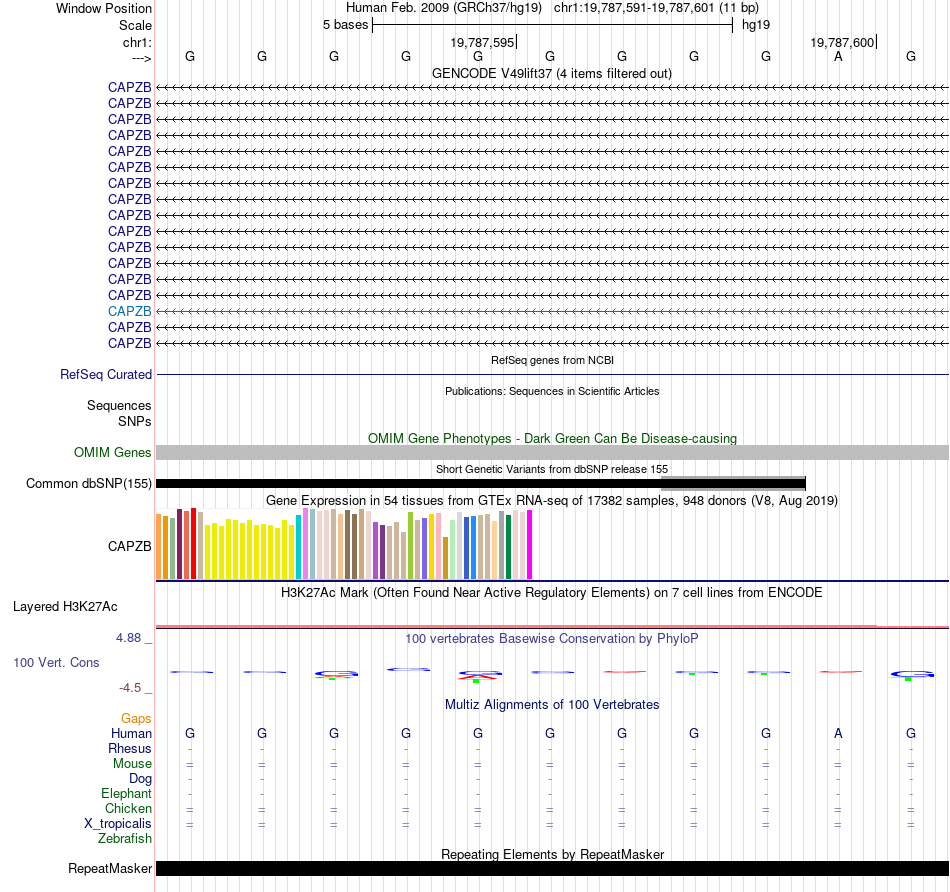Click the GTEx Gene Expression track title
This screenshot has height=892, width=950.
pyautogui.click(x=552, y=501)
